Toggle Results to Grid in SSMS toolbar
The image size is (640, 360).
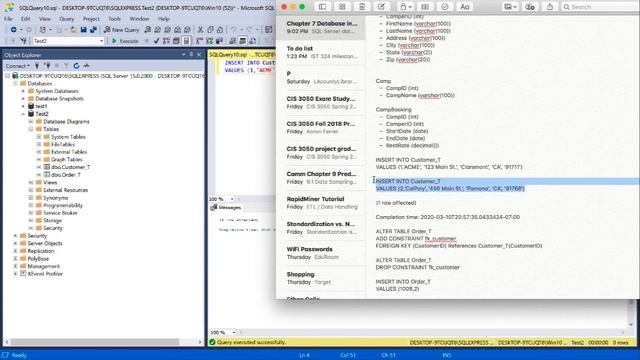click(243, 41)
